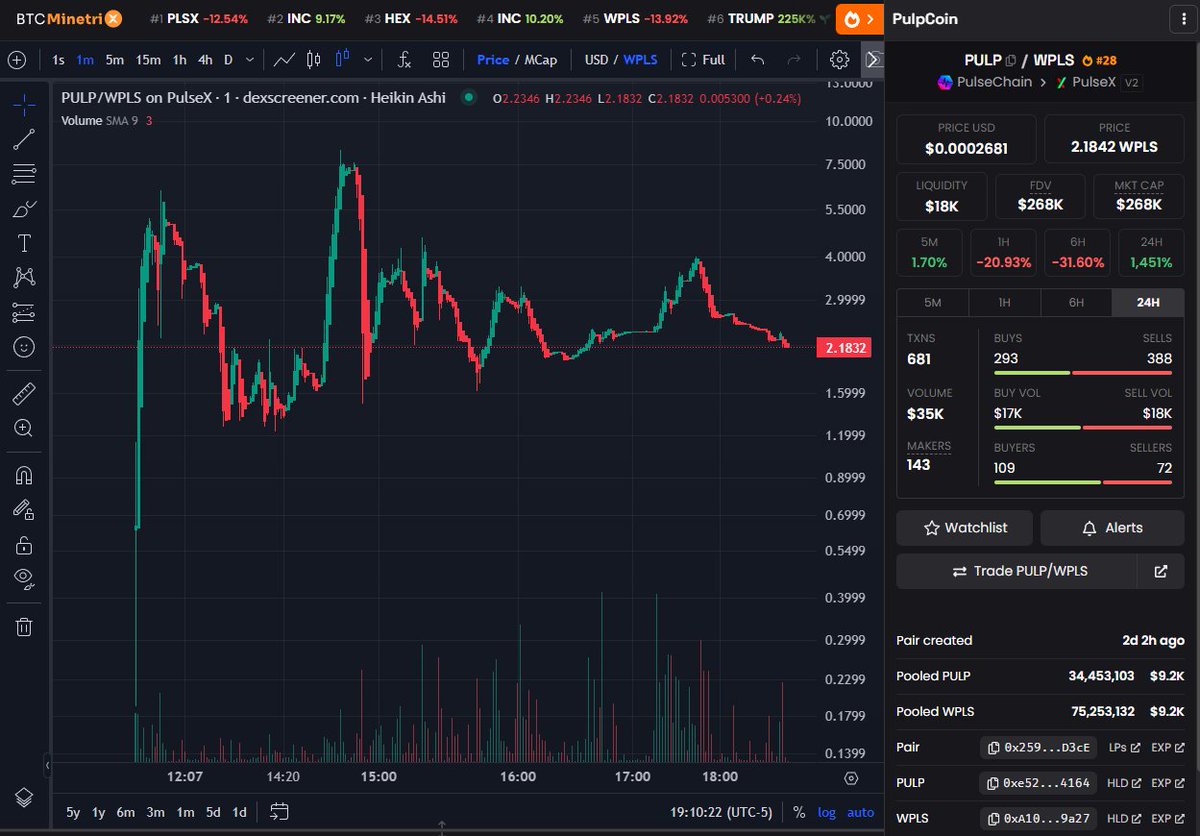This screenshot has height=836, width=1200.
Task: Copy Pair address 0x259...D3cE
Action: [1038, 747]
